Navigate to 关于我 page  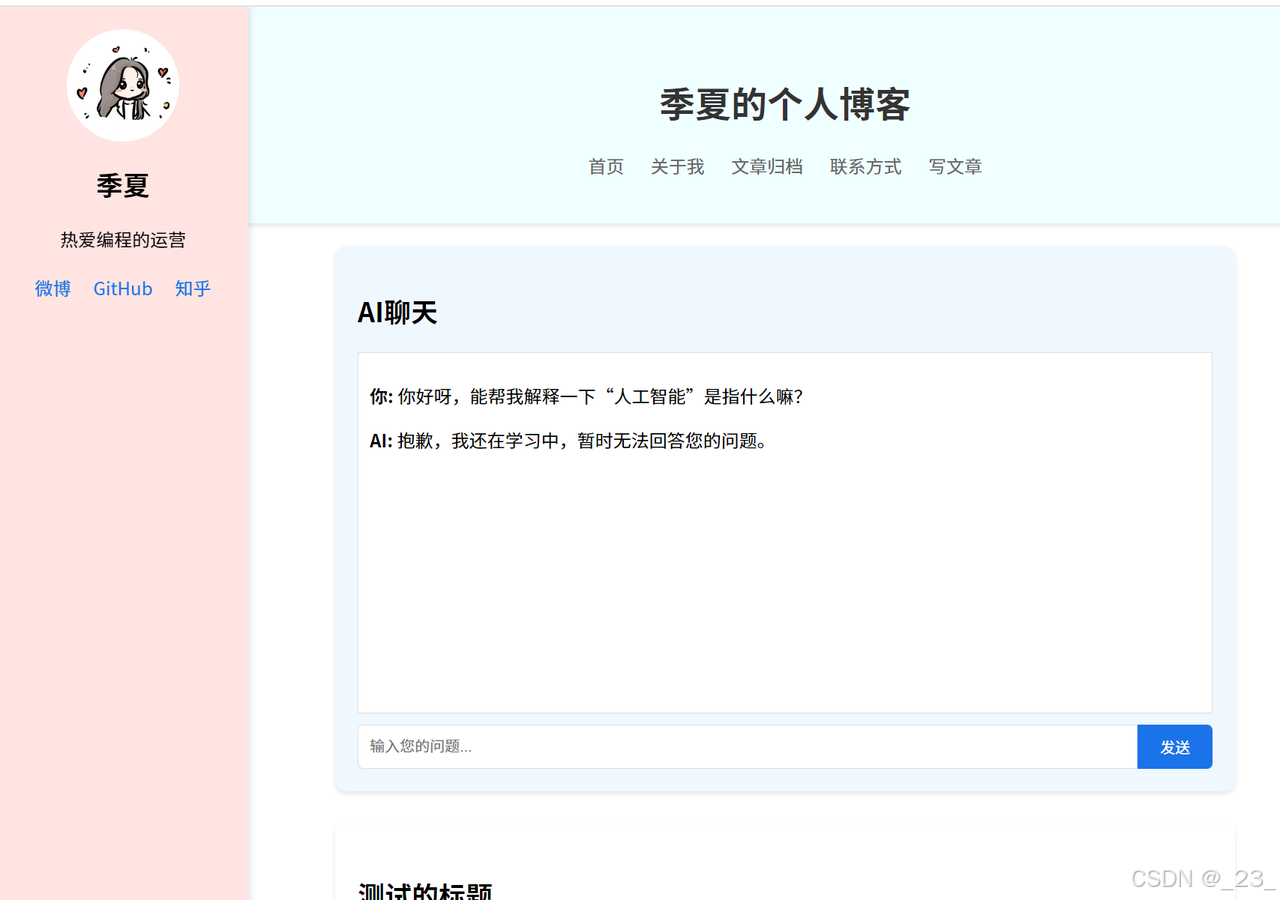coord(677,166)
